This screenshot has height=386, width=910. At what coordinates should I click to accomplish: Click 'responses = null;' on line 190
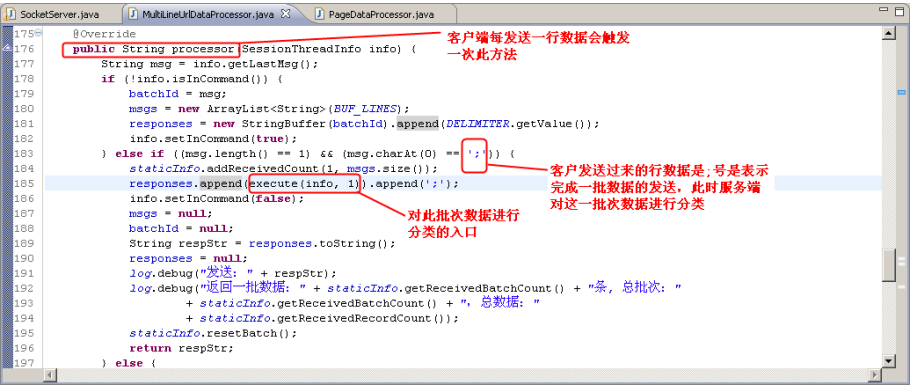(189, 258)
